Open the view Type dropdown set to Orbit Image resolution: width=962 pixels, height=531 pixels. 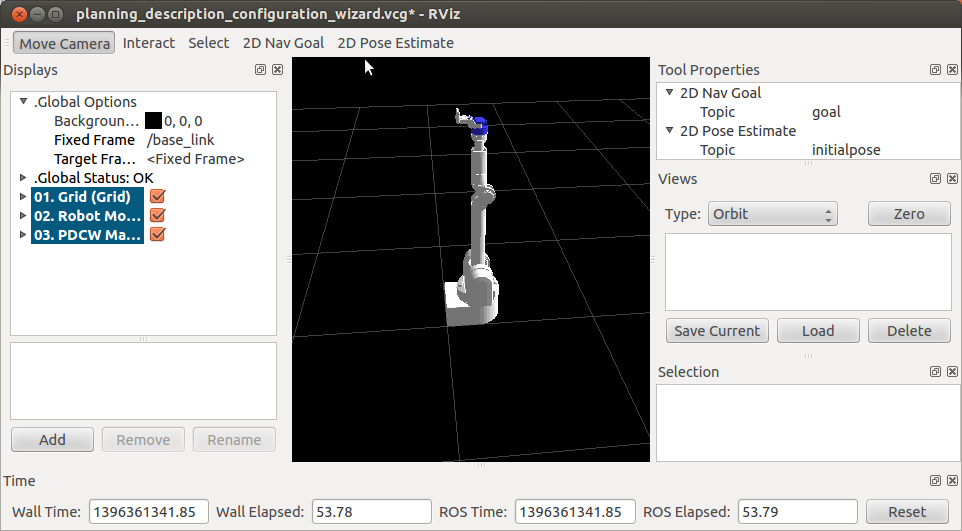click(772, 214)
